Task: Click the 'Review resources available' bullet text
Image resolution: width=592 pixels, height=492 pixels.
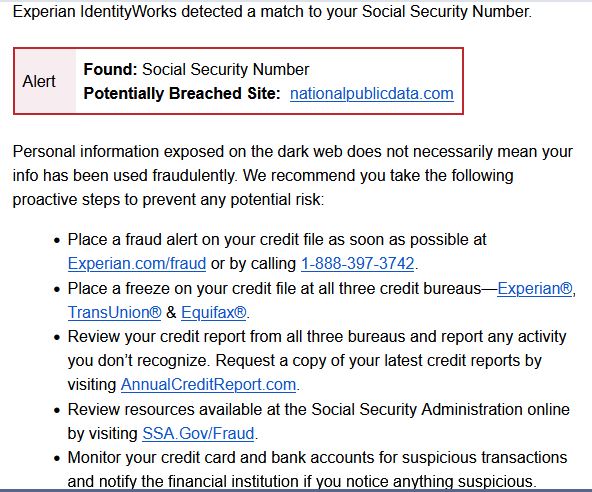Action: 318,421
